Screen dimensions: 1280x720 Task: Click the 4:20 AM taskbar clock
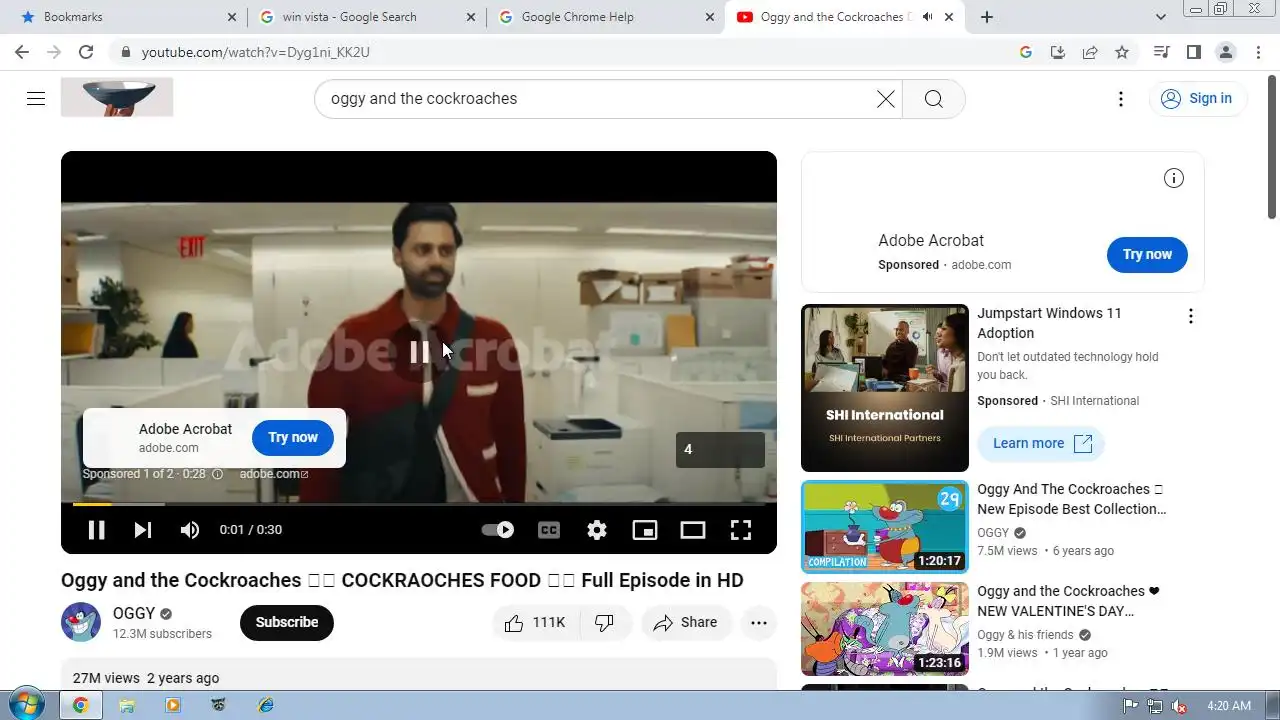coord(1230,706)
